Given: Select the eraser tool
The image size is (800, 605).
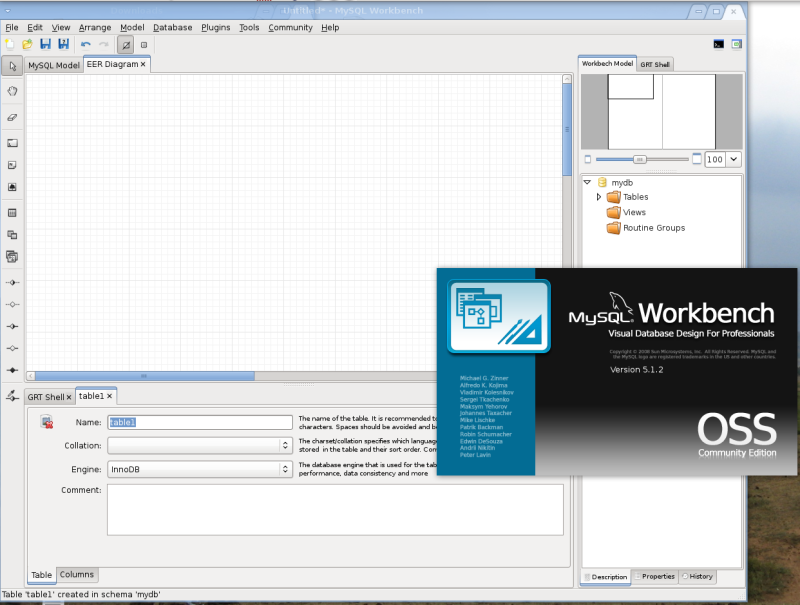Looking at the screenshot, I should (12, 117).
